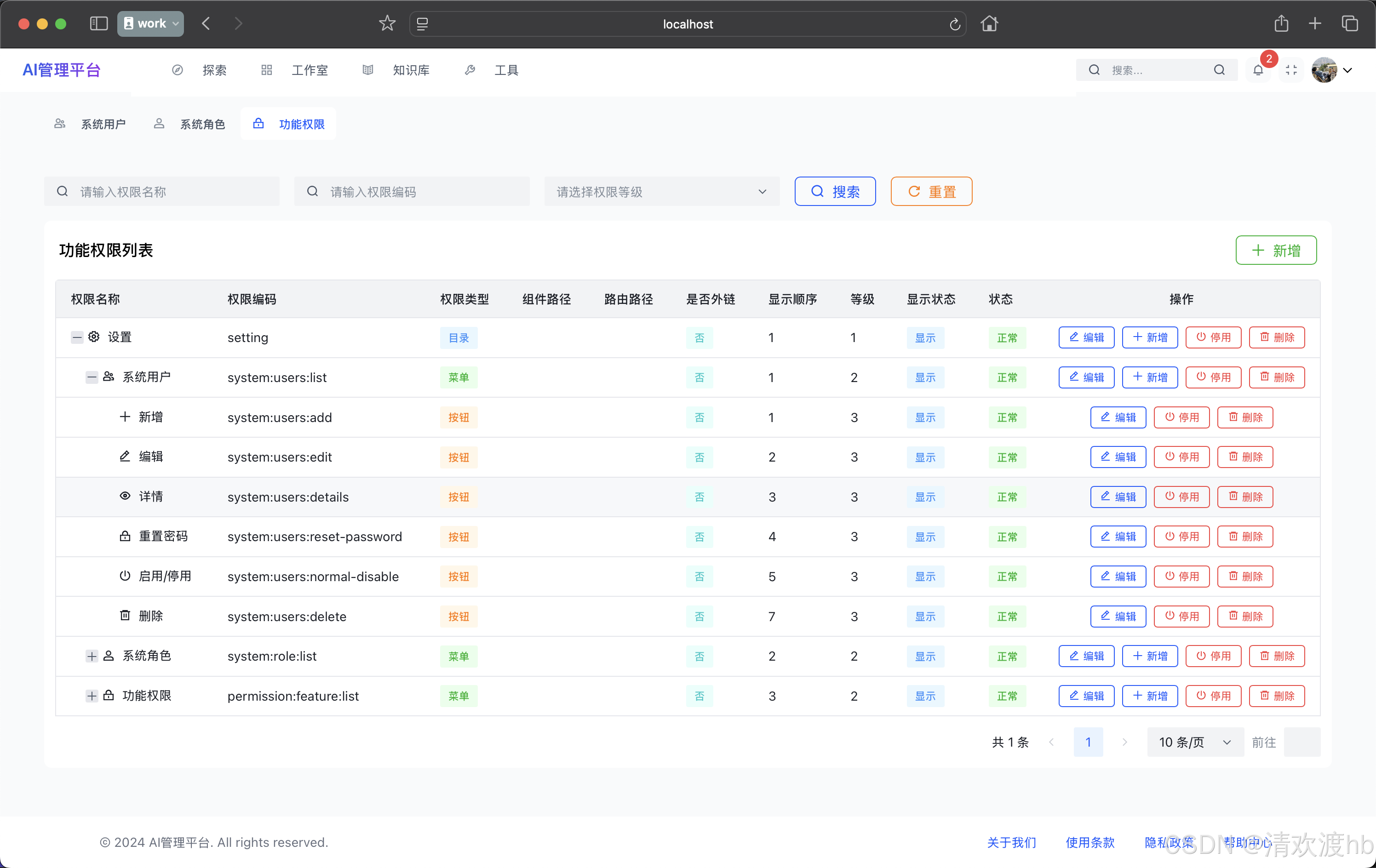Open the 请选择权限等级 dropdown
This screenshot has width=1376, height=868.
[661, 191]
